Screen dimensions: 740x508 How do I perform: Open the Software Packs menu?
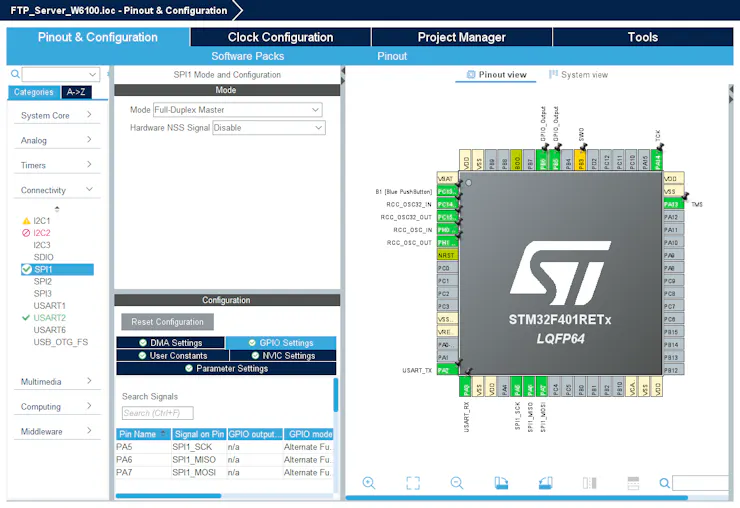coord(248,56)
